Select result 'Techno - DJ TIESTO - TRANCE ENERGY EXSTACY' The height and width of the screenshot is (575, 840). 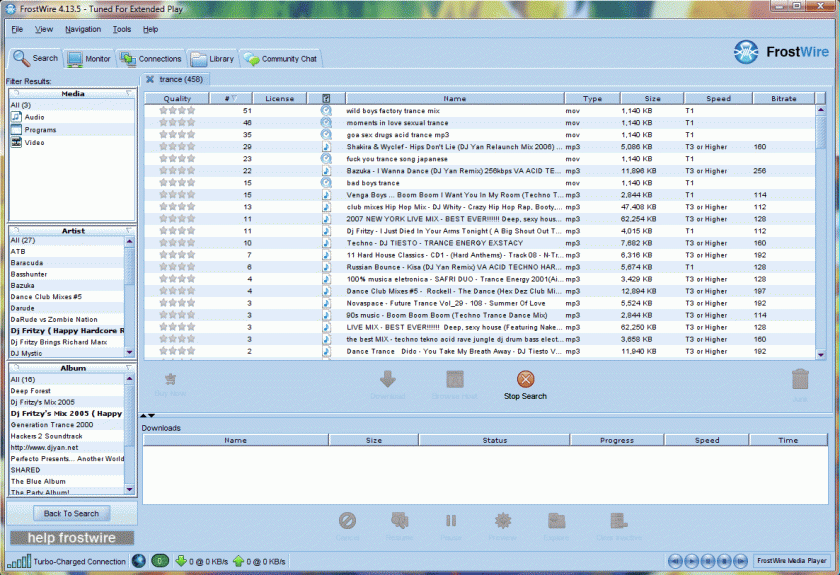coord(479,243)
